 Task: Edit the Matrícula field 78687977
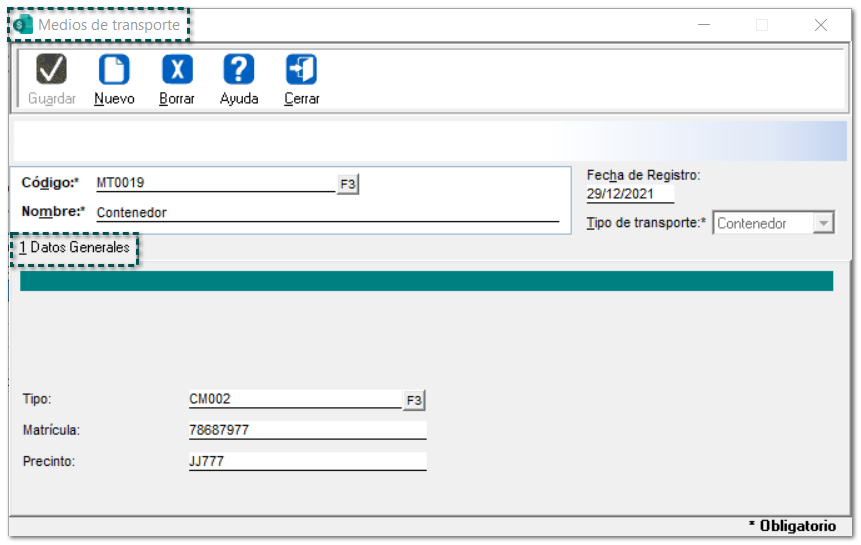pos(307,430)
